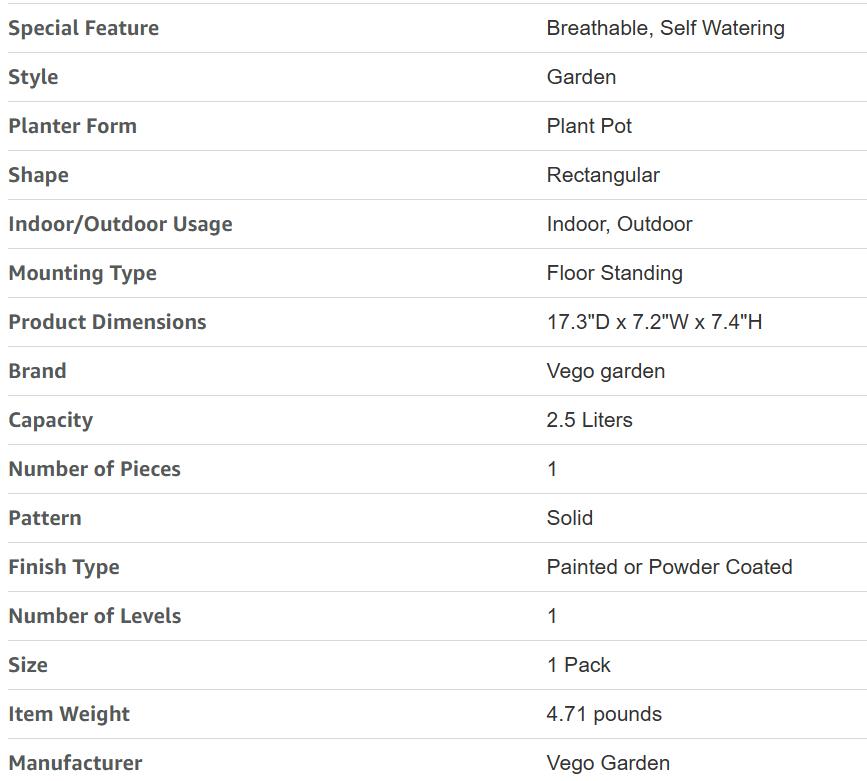Select the "Floor Standing" mounting value
The width and height of the screenshot is (867, 781).
click(614, 273)
